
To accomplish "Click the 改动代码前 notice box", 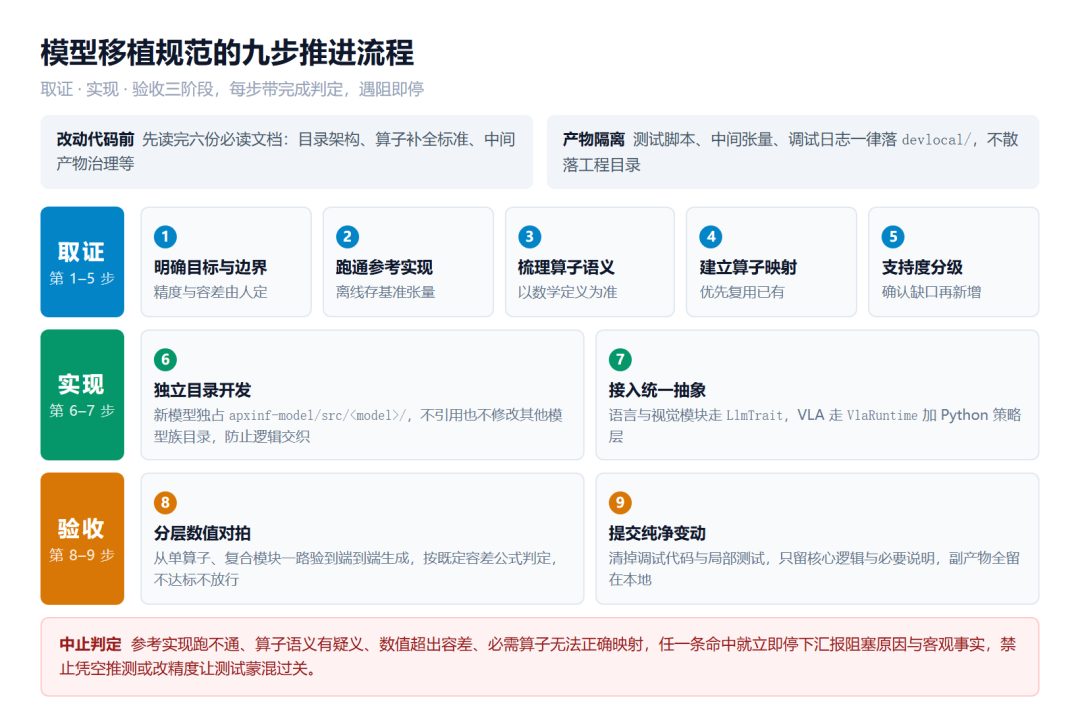I will coord(287,151).
